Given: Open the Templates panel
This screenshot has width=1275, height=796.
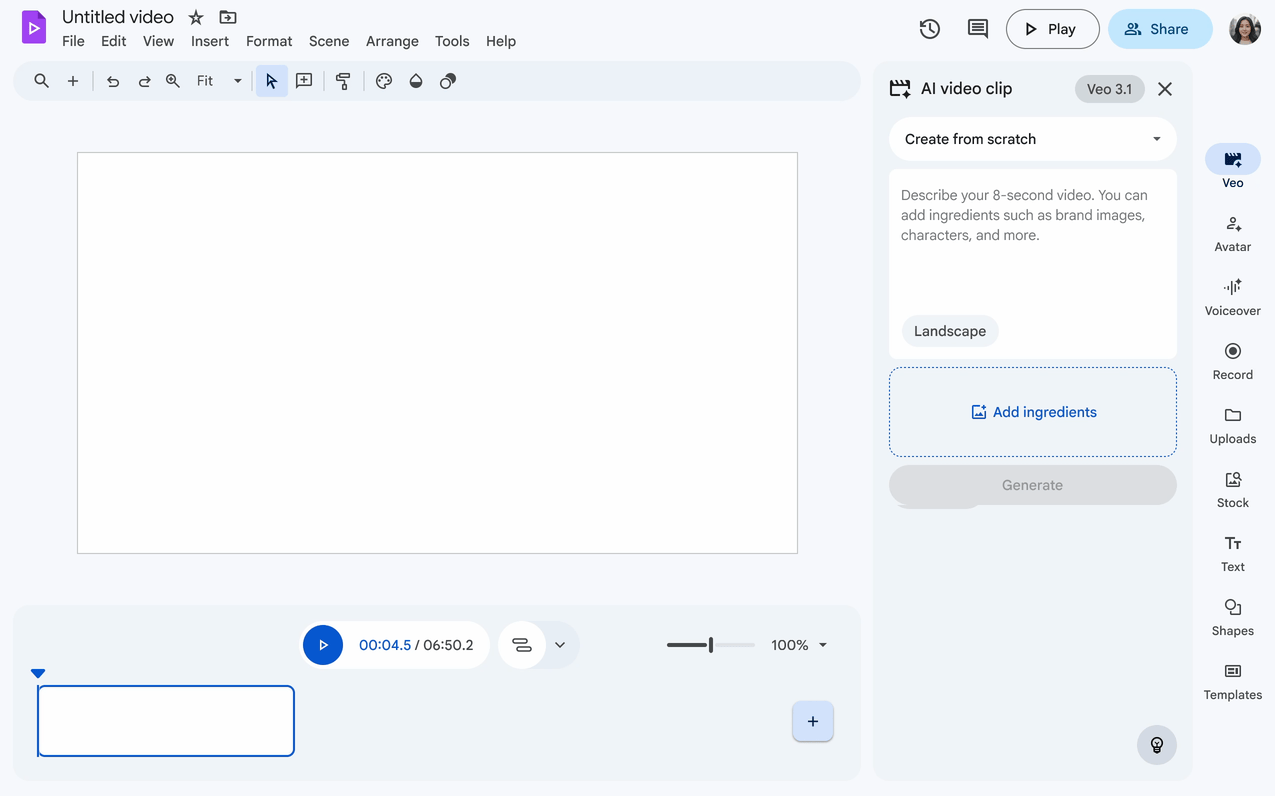Looking at the screenshot, I should 1232,679.
